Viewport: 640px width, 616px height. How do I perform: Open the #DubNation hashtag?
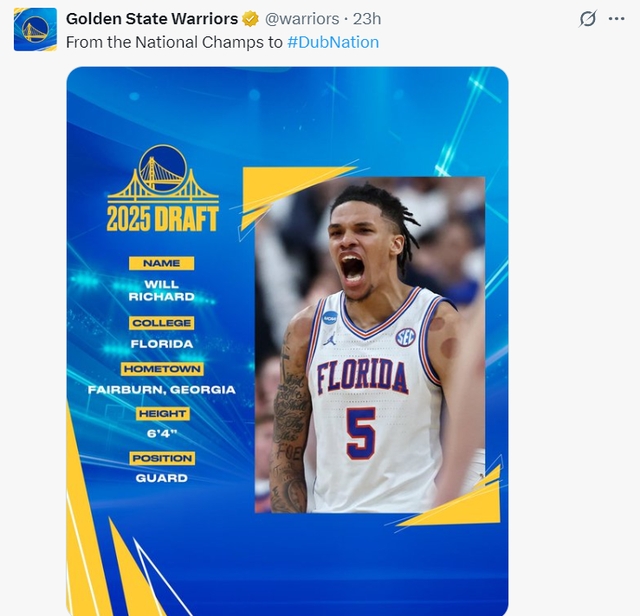tap(333, 42)
